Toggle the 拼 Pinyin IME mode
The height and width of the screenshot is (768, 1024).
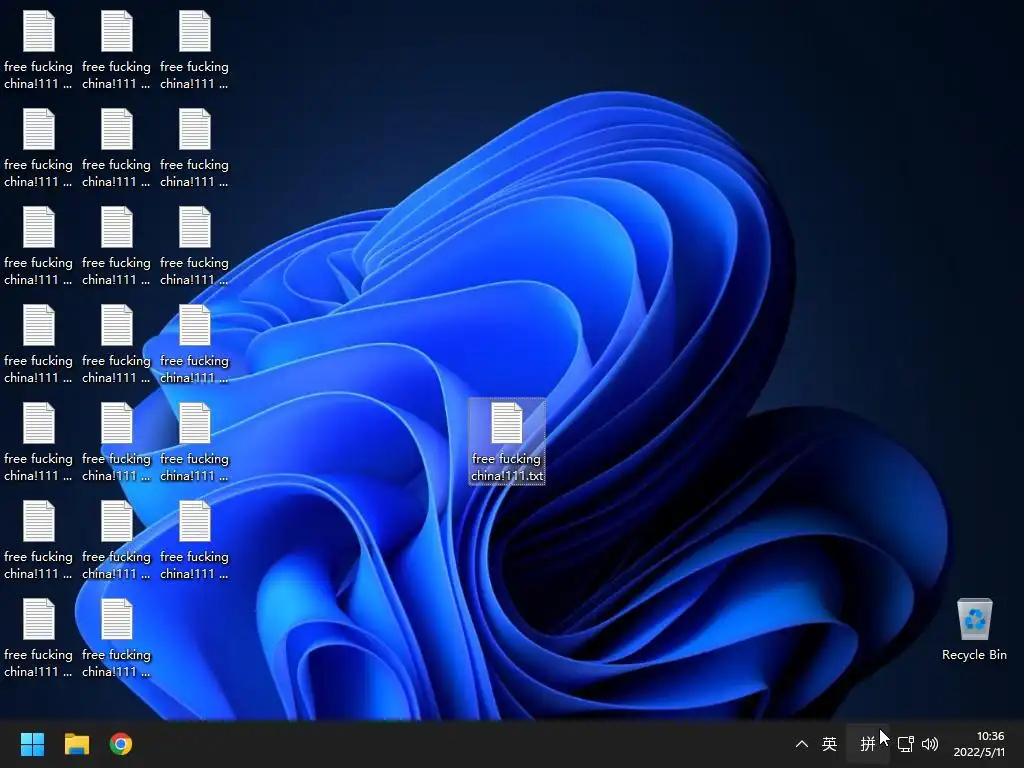coord(867,744)
